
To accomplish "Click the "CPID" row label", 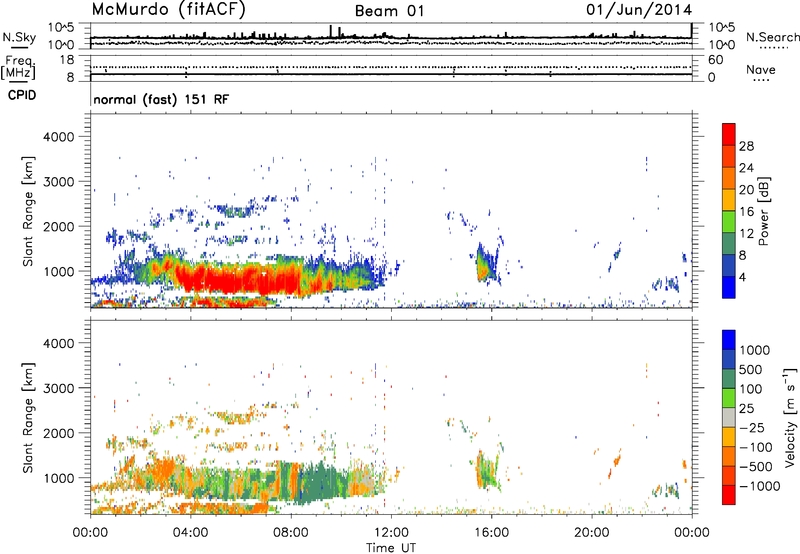I will click(x=22, y=95).
